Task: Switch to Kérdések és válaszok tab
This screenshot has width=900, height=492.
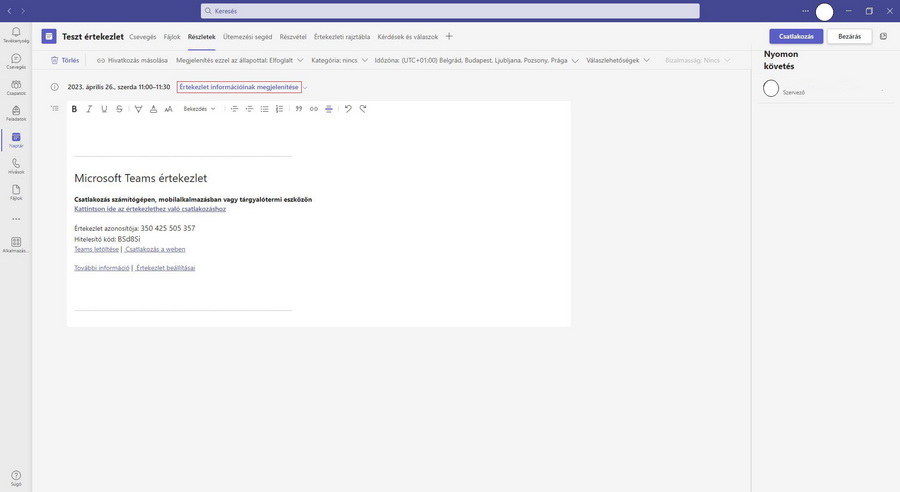Action: (408, 37)
